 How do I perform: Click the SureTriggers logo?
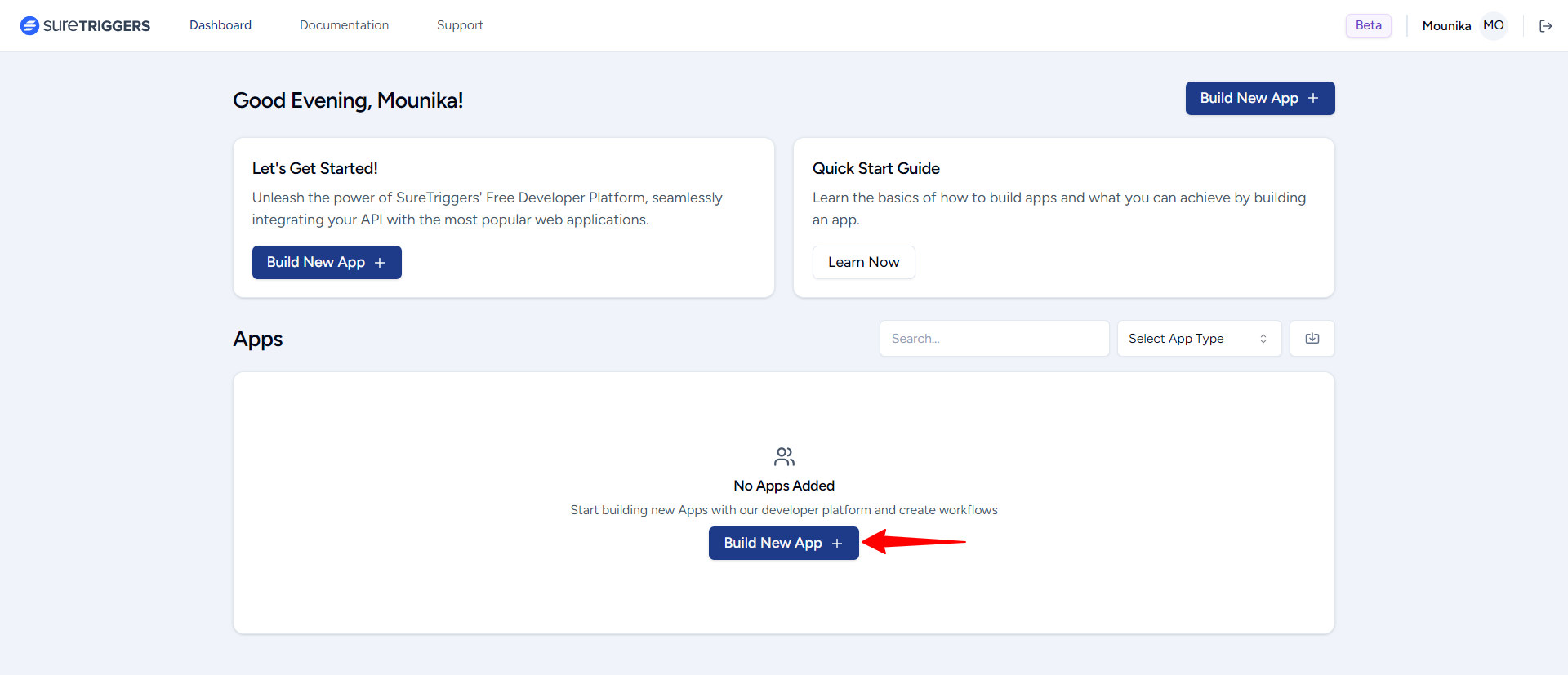[x=85, y=25]
